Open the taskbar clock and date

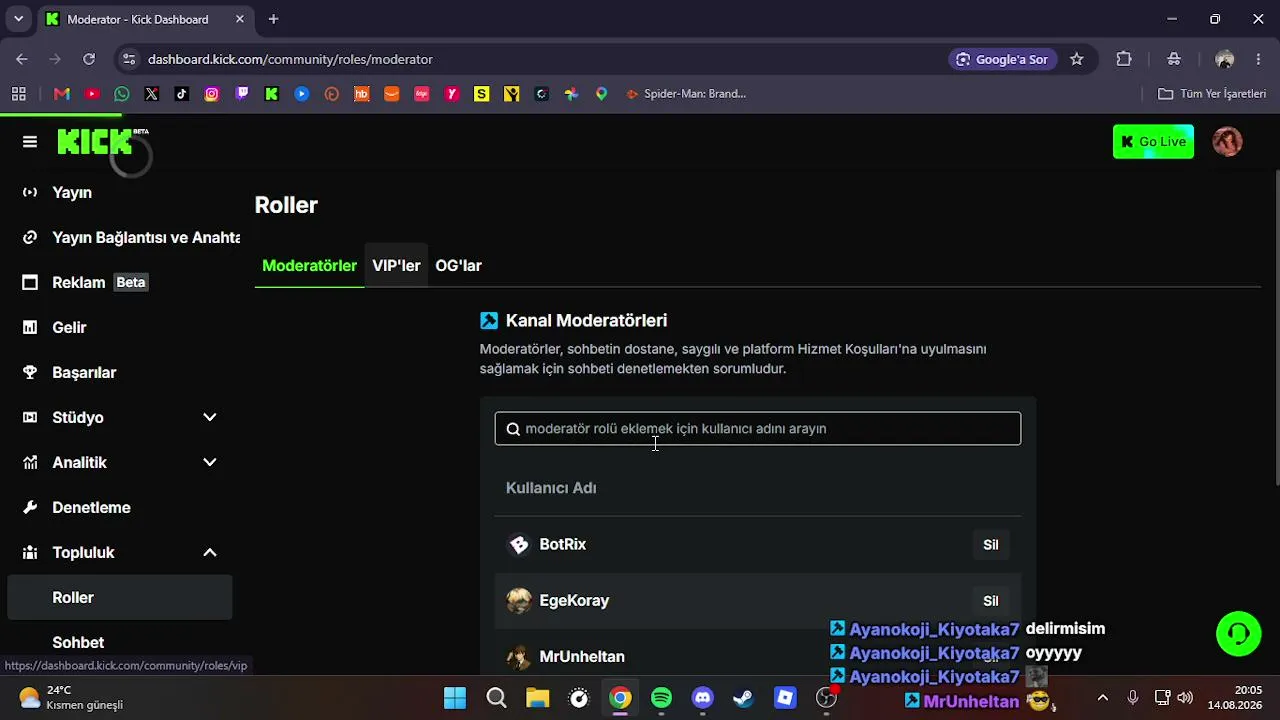[1236, 698]
